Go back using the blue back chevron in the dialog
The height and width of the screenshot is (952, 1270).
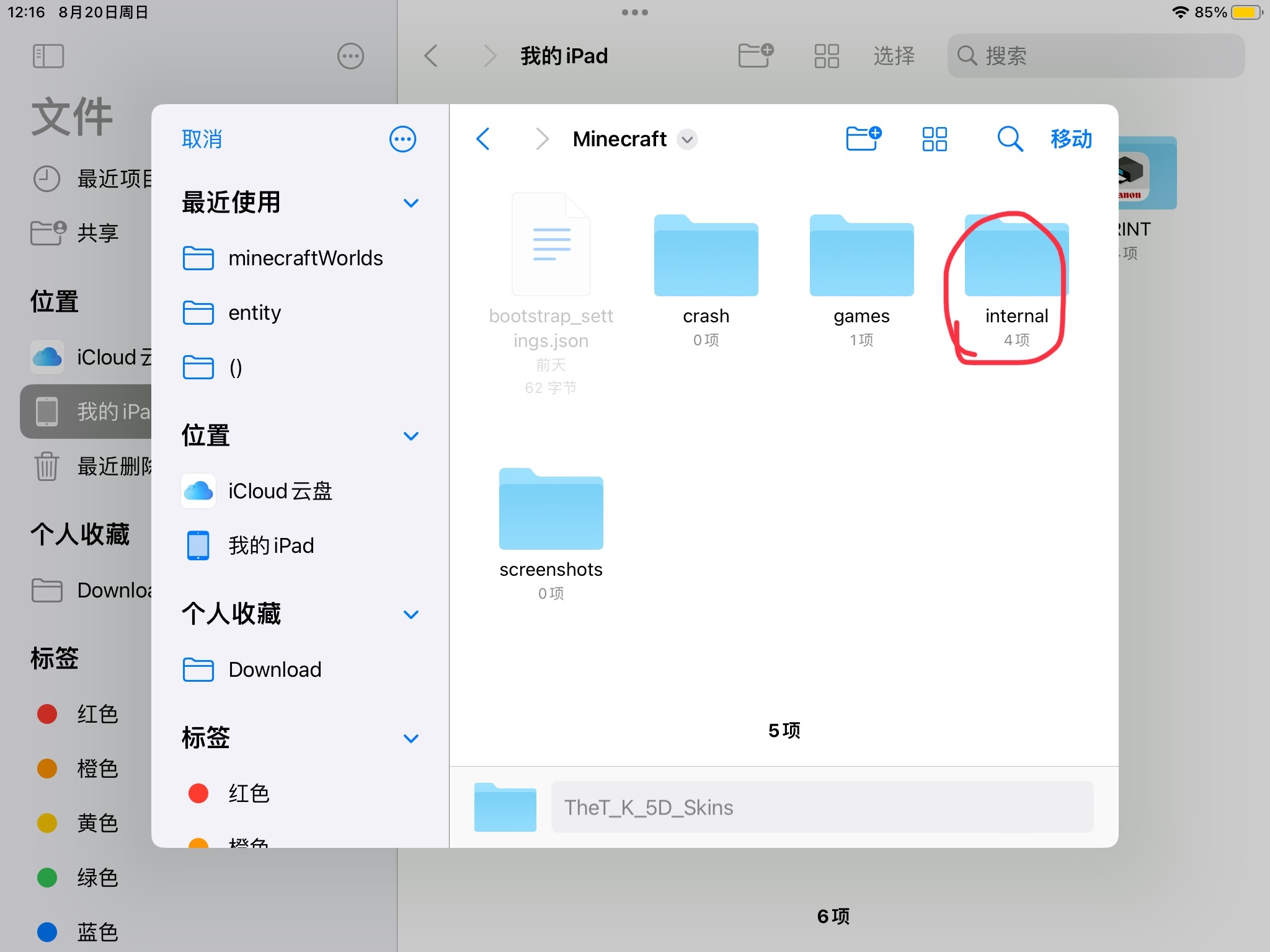pyautogui.click(x=484, y=139)
